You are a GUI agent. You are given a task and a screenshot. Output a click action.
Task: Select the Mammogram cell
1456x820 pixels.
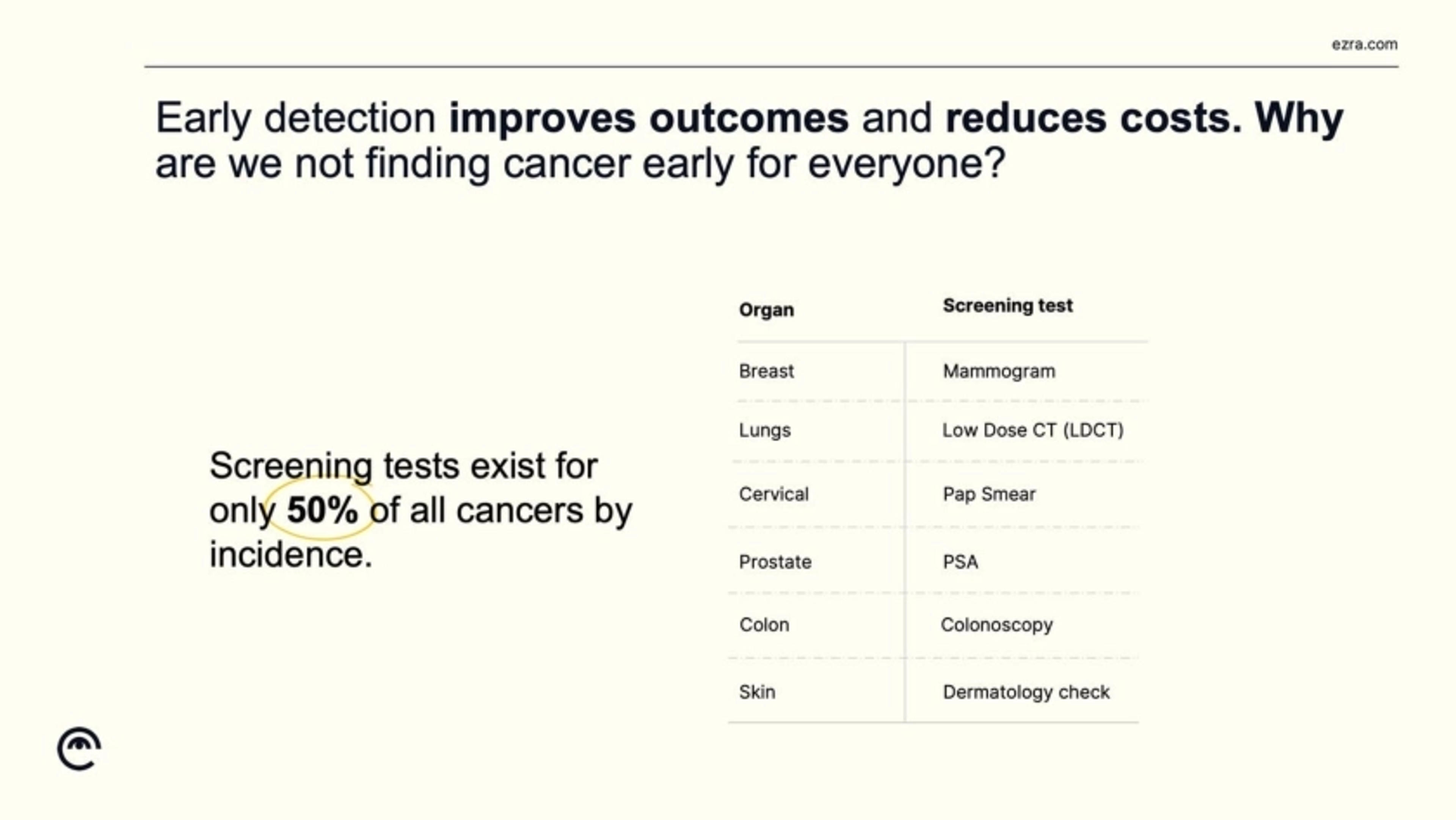999,371
